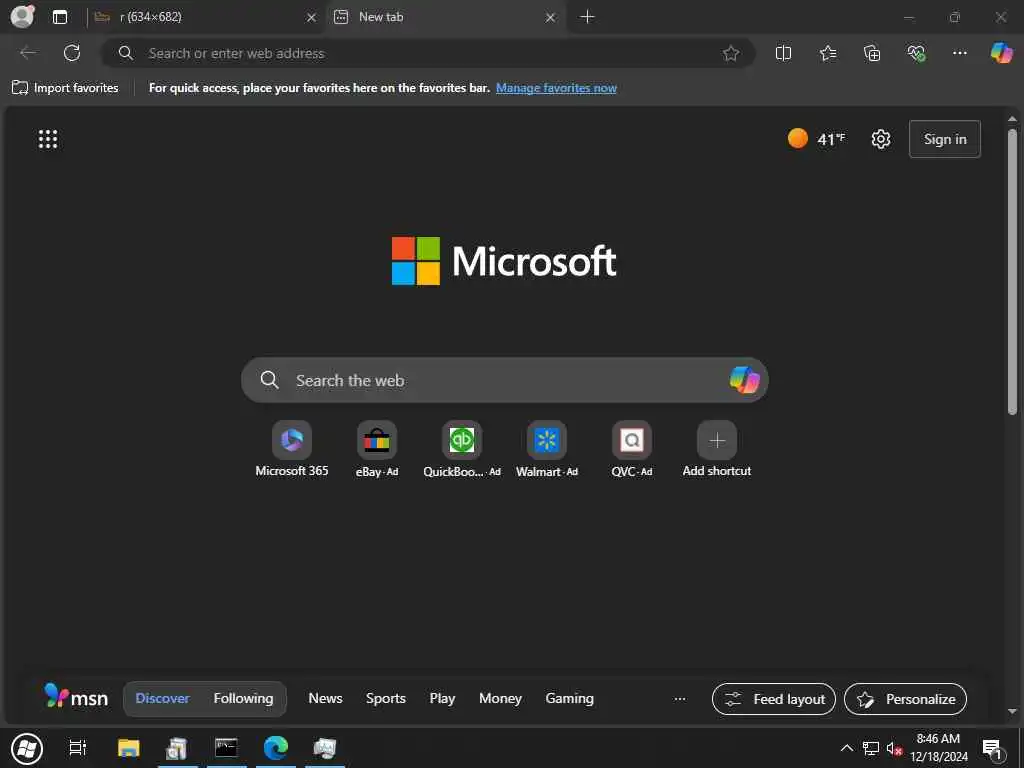Open the QVC shortcut
The width and height of the screenshot is (1024, 768).
point(632,449)
